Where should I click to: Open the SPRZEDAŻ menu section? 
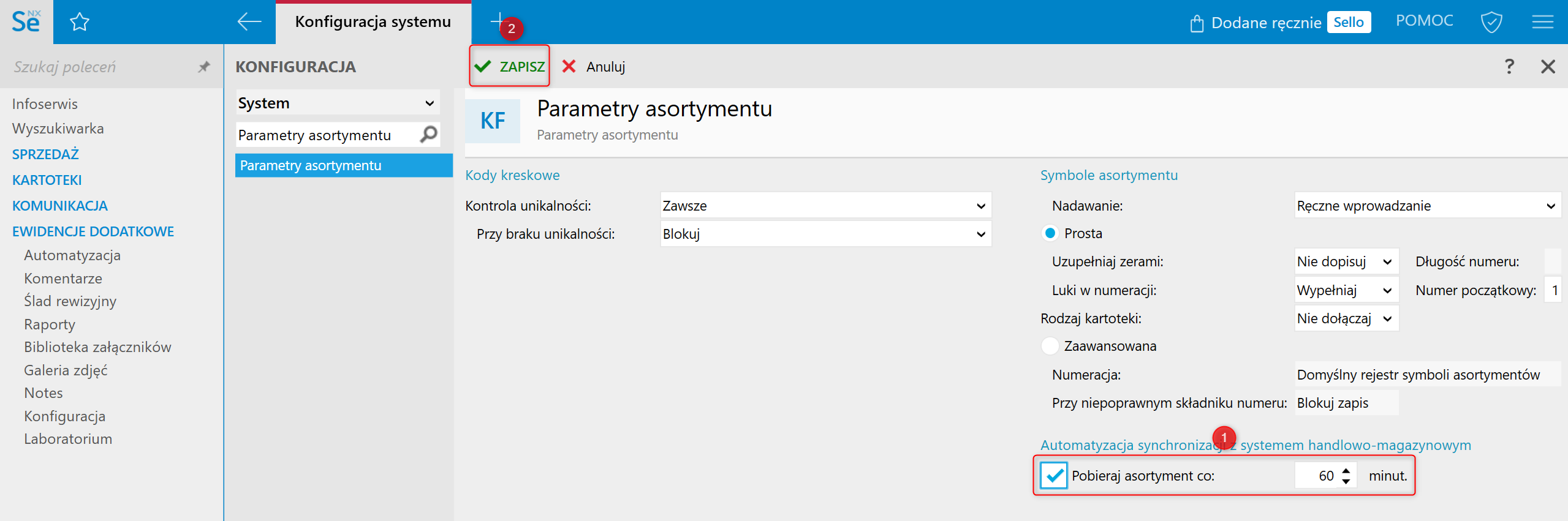[46, 154]
